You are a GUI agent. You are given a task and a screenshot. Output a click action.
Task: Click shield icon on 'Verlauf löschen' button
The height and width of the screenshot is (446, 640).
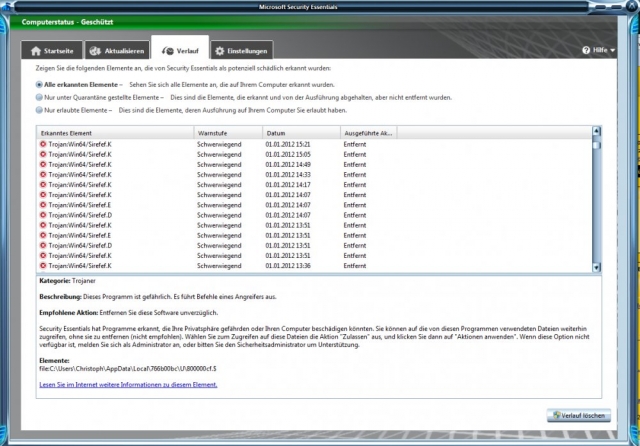(x=557, y=415)
